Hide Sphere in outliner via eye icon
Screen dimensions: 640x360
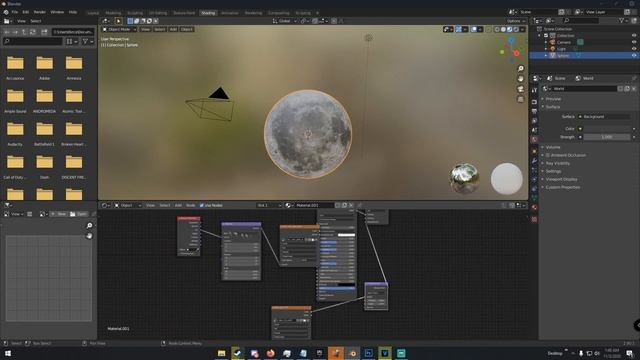point(634,55)
